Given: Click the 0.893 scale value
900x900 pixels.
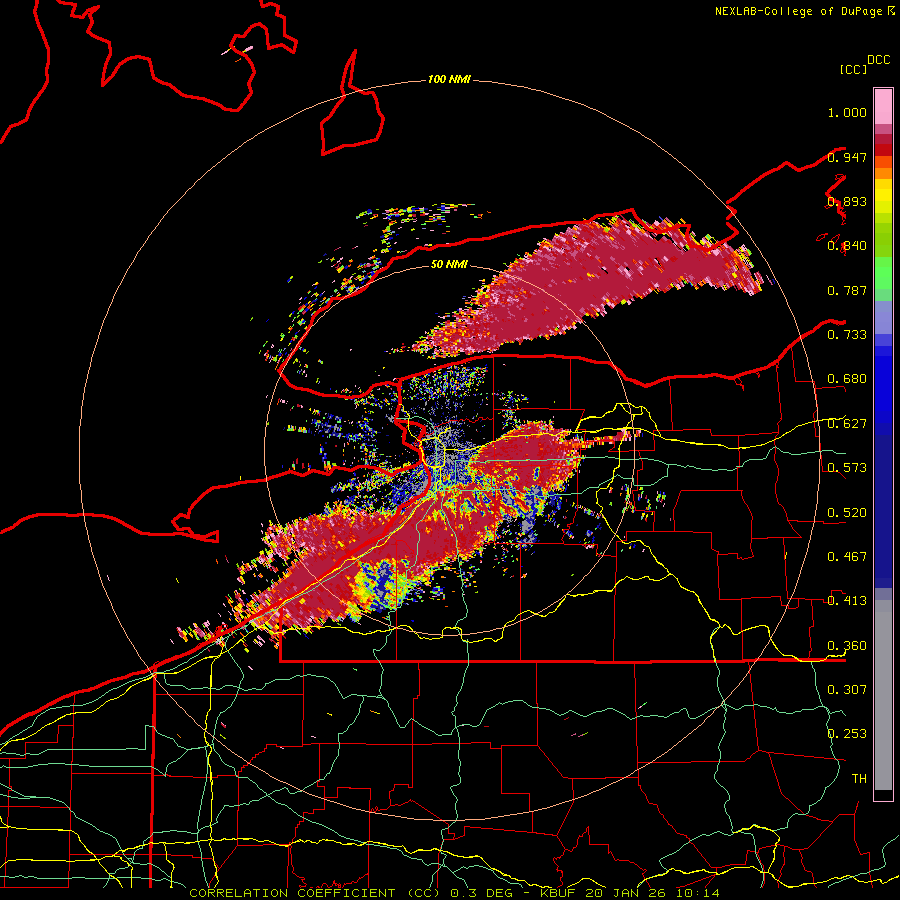Looking at the screenshot, I should pos(847,201).
